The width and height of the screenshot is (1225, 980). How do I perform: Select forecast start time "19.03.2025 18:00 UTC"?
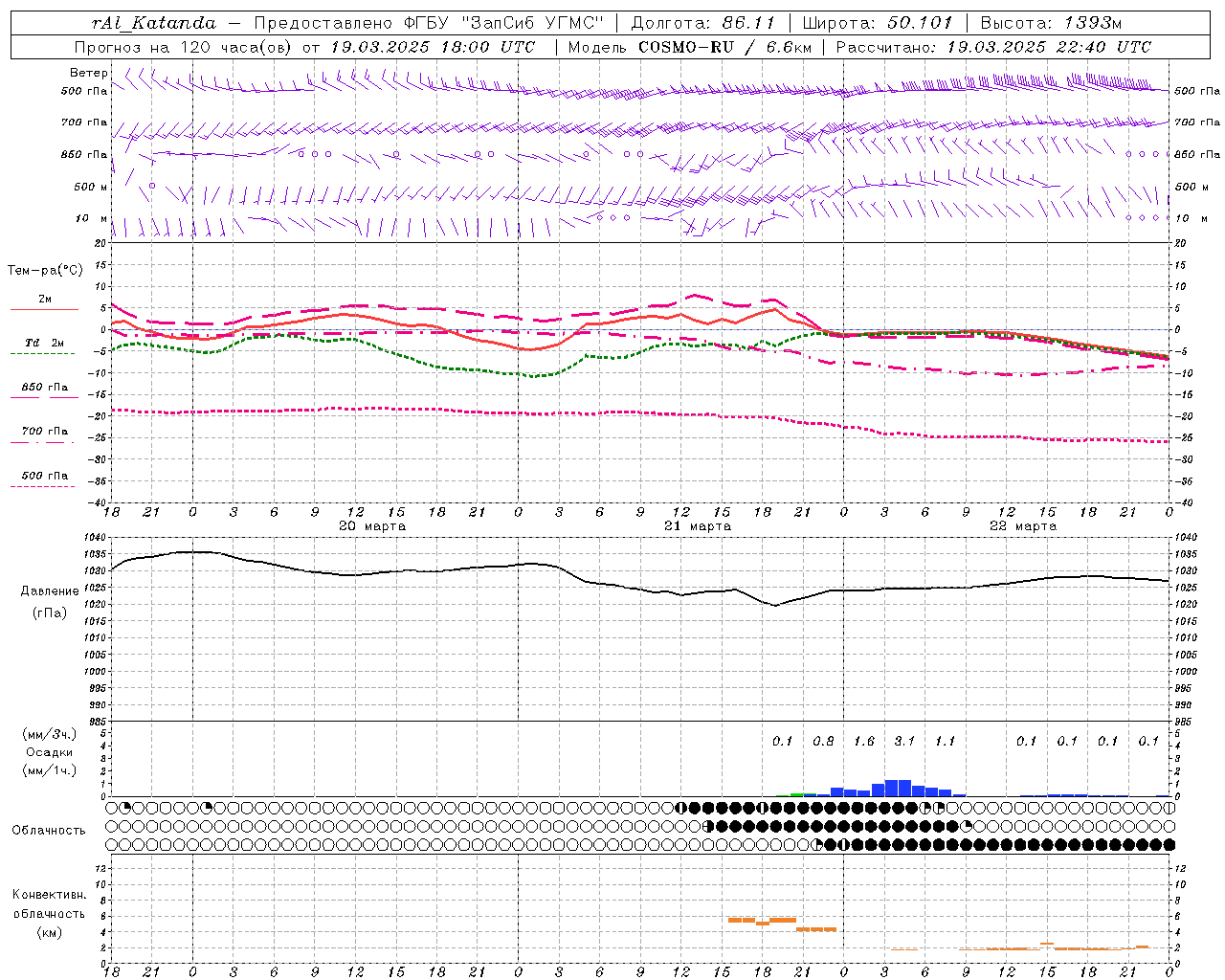pyautogui.click(x=433, y=47)
